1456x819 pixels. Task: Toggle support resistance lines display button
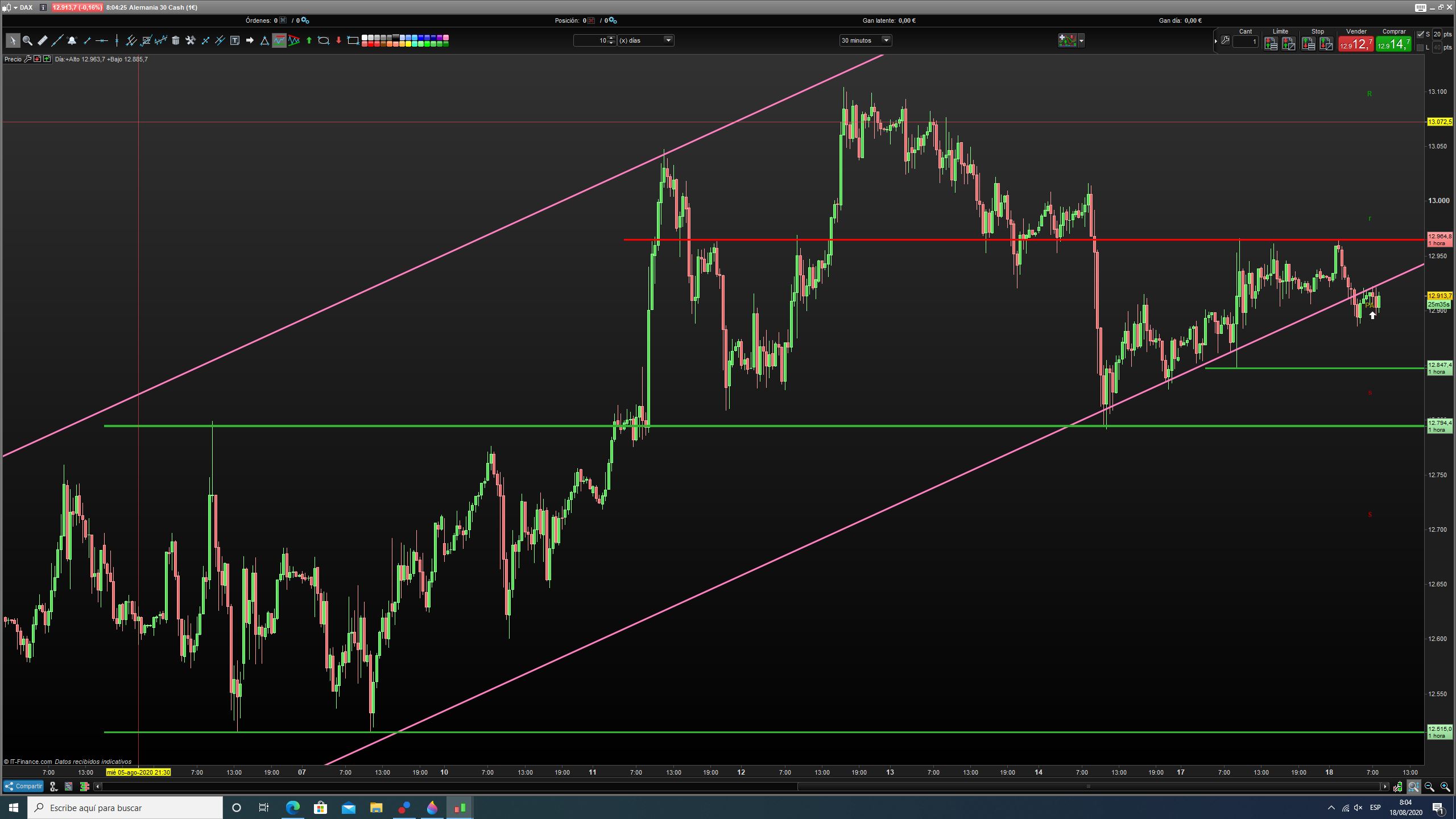click(279, 40)
